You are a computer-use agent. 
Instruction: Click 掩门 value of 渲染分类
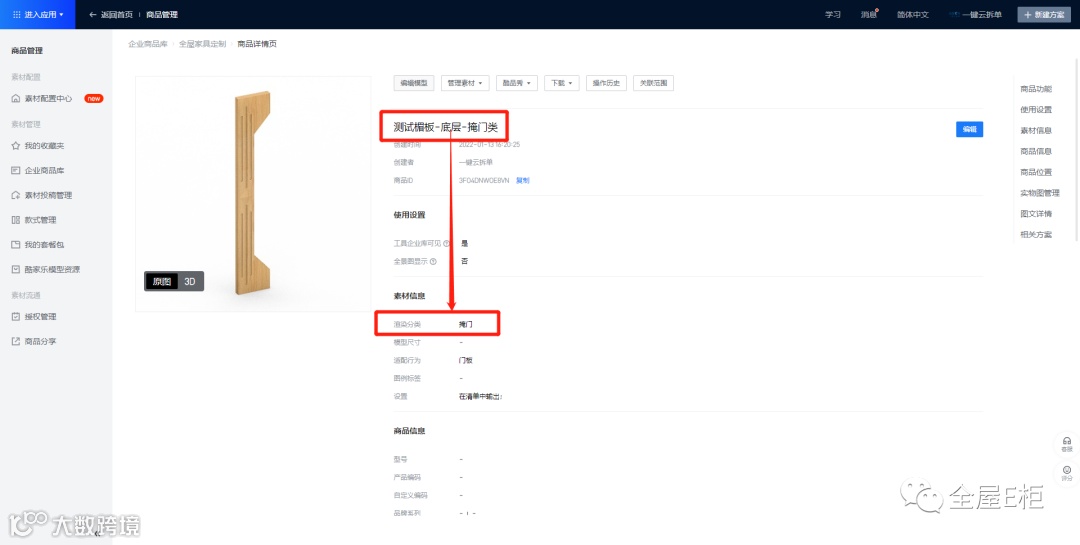click(x=466, y=324)
